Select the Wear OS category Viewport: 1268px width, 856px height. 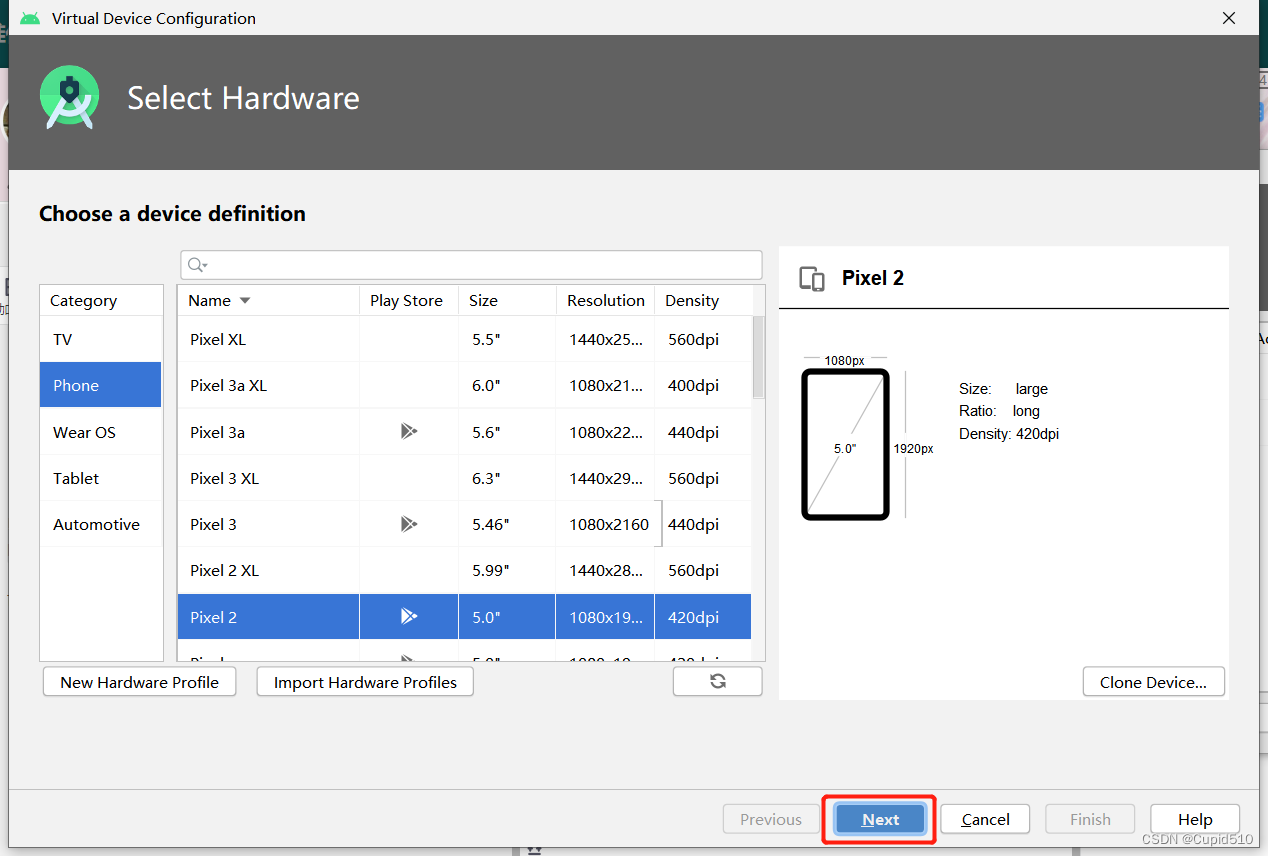click(x=100, y=432)
